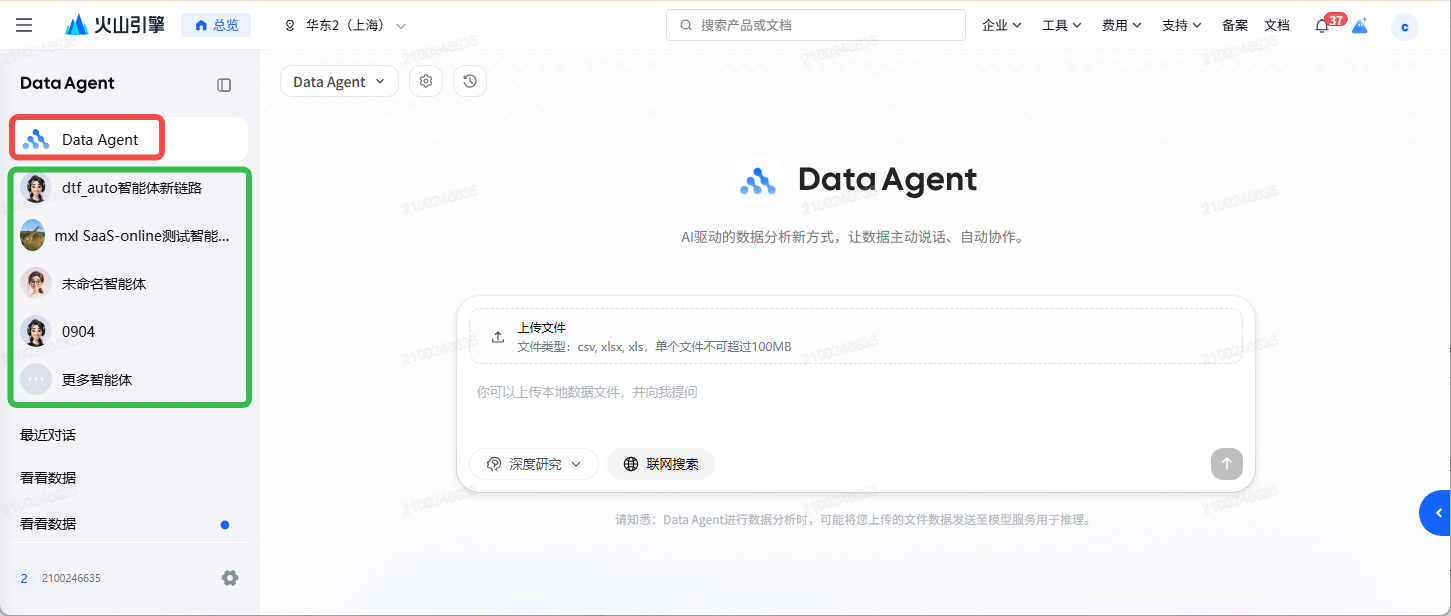The height and width of the screenshot is (616, 1451).
Task: Open the 企业 menu
Action: [x=1002, y=25]
